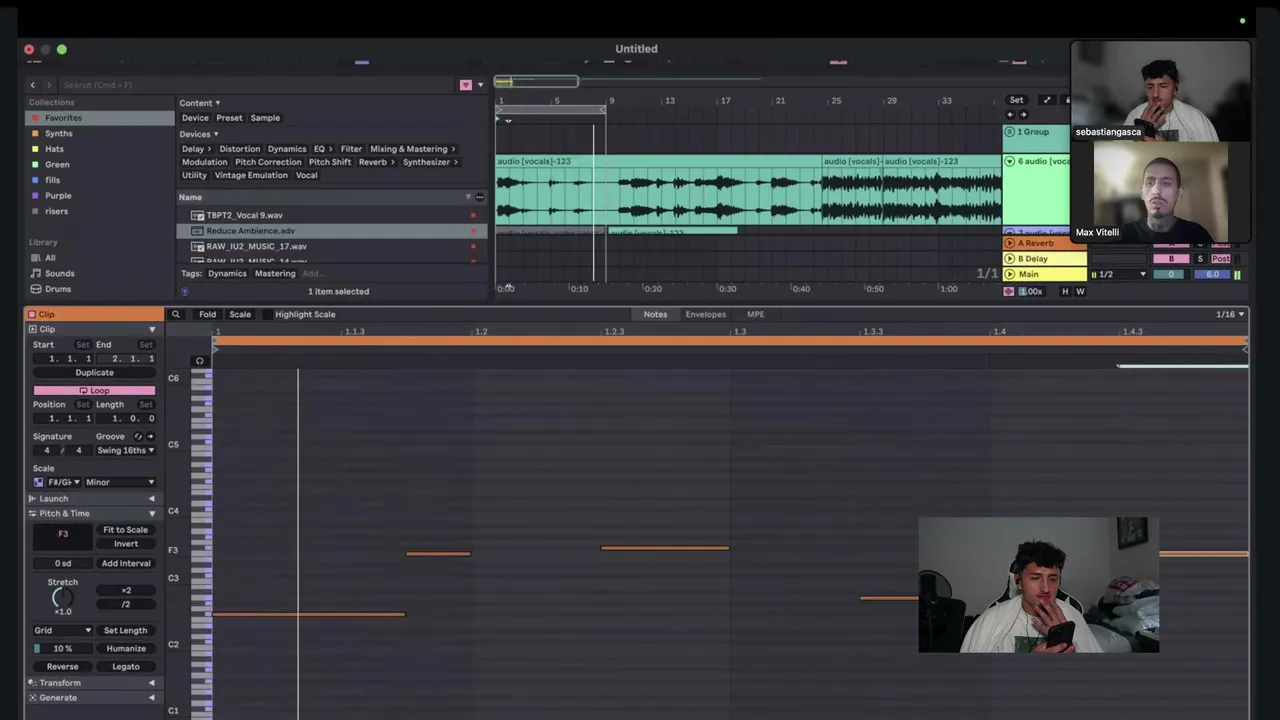Open the piano roll magnifier icon

point(175,314)
